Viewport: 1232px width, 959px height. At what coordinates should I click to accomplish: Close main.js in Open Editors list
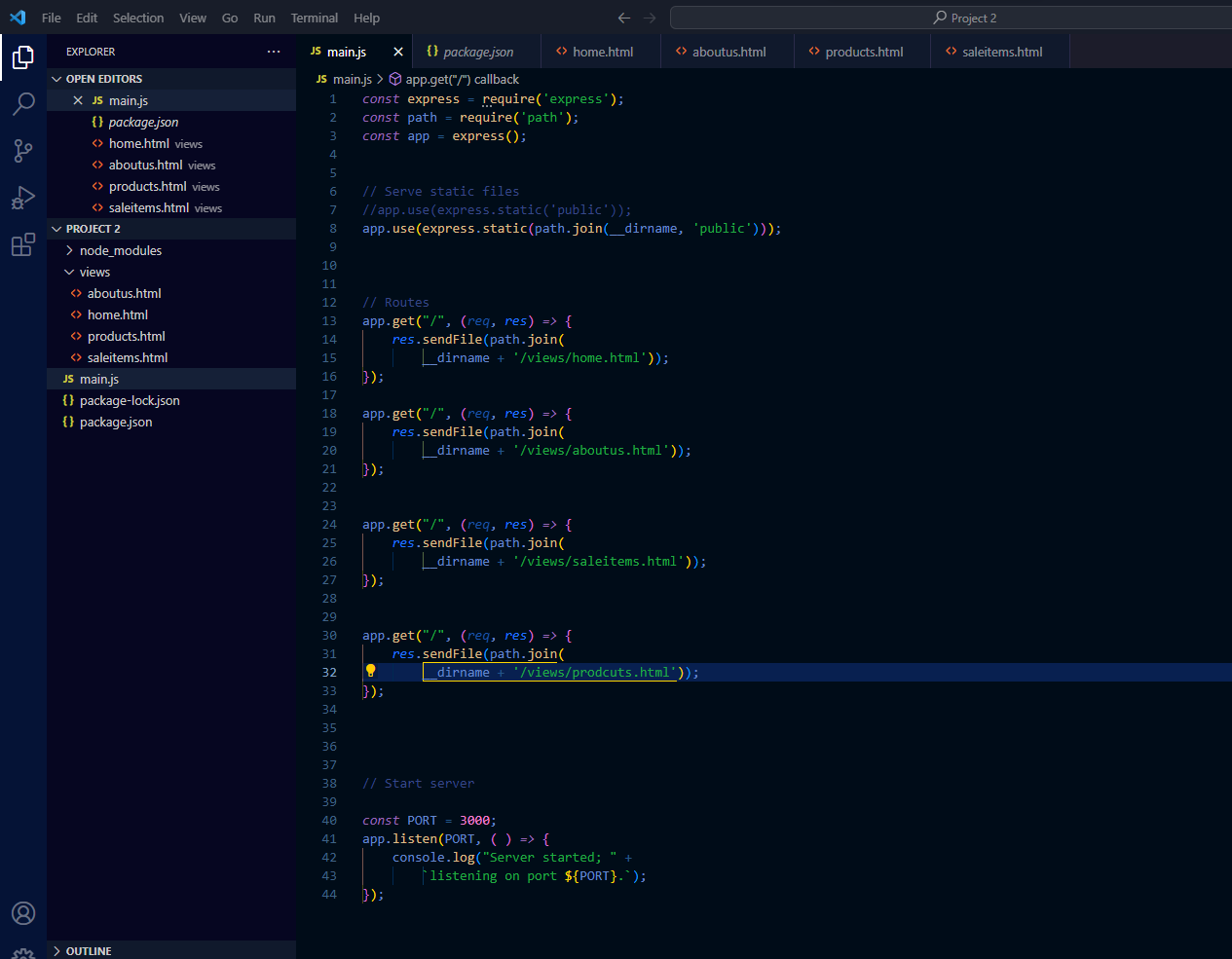click(x=78, y=100)
